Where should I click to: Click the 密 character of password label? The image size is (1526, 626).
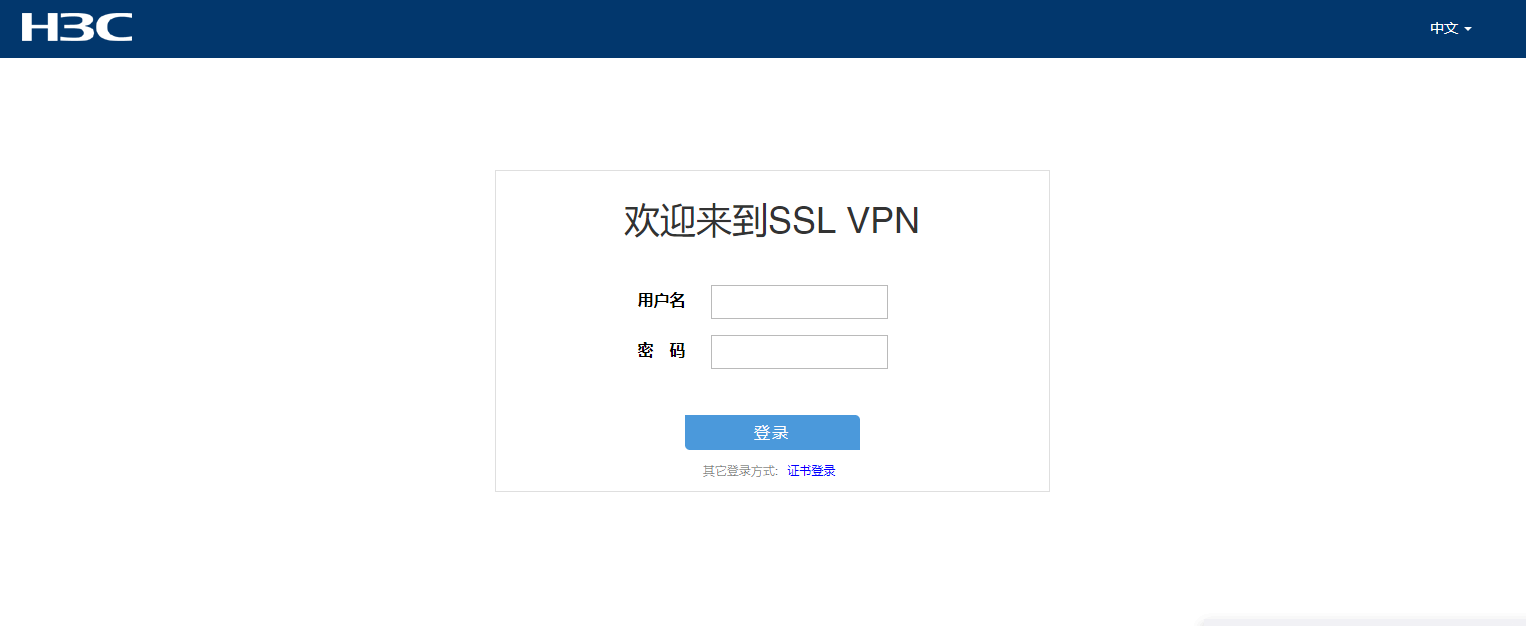646,351
